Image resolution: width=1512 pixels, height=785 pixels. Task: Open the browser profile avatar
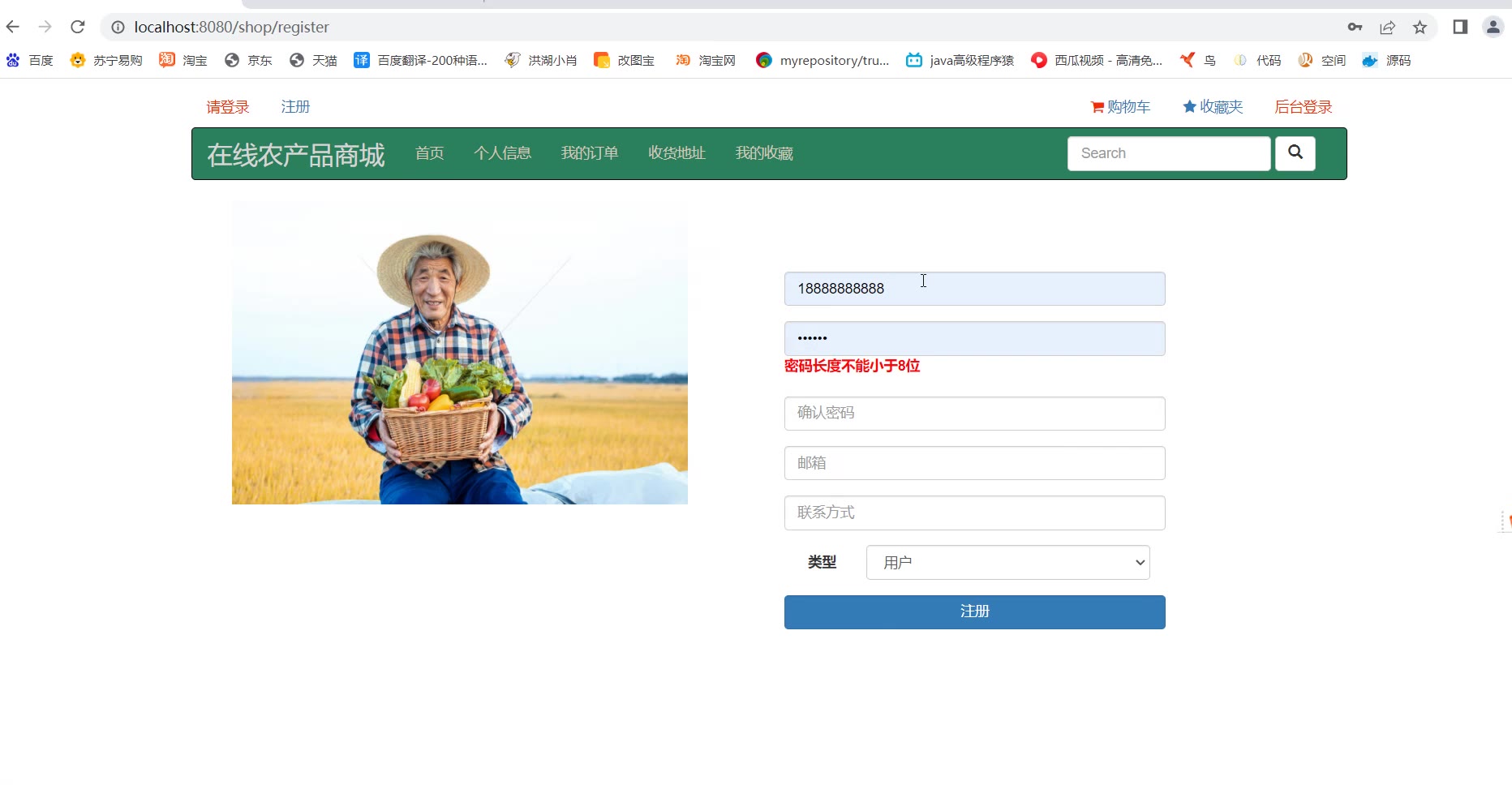tap(1493, 27)
